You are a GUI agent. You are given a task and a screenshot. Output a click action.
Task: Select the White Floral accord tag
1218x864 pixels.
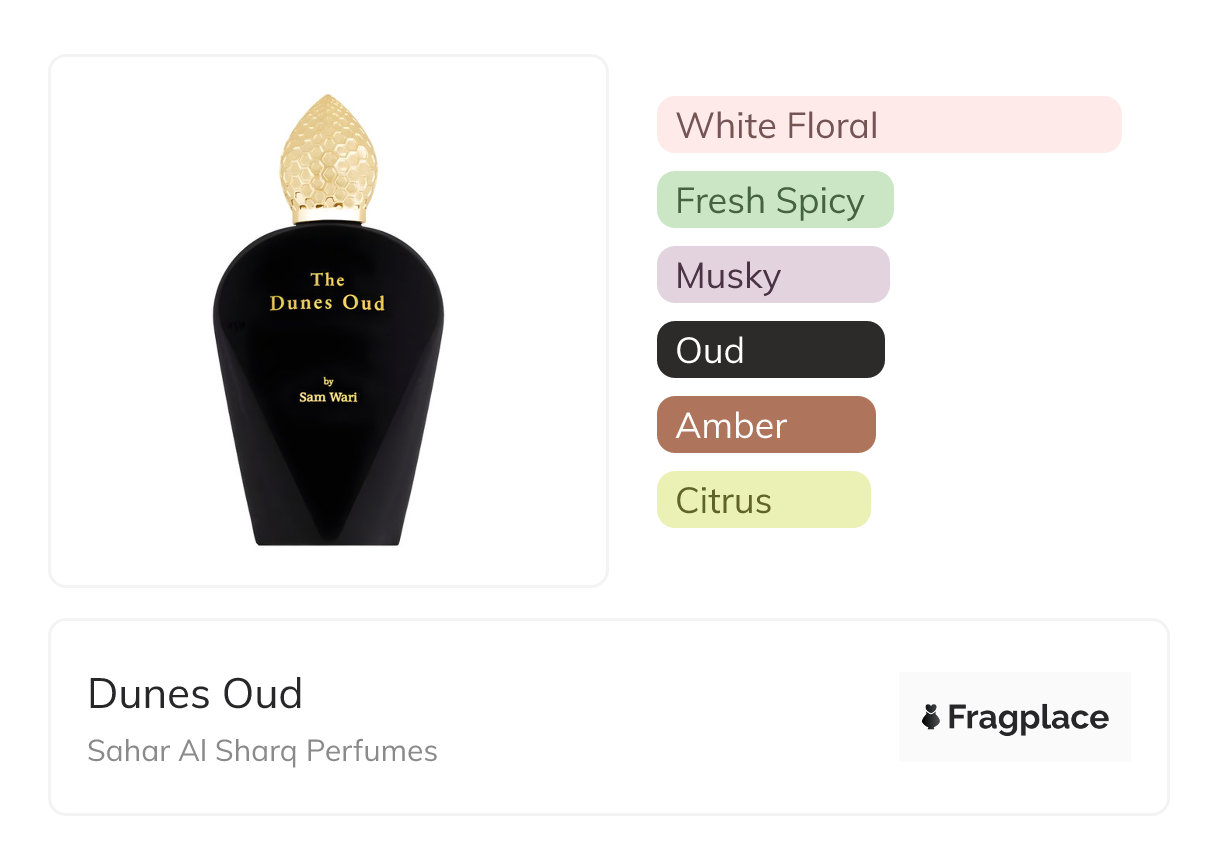pyautogui.click(x=888, y=125)
